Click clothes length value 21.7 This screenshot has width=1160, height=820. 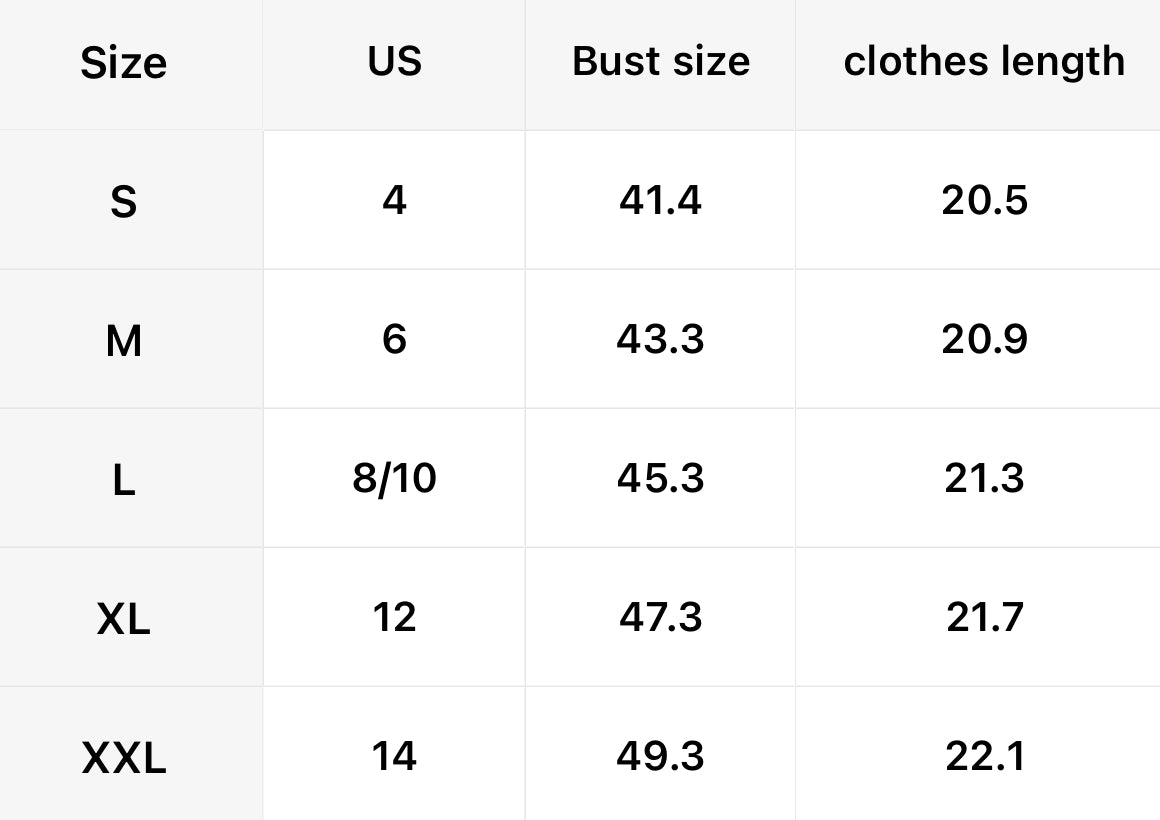pos(984,618)
